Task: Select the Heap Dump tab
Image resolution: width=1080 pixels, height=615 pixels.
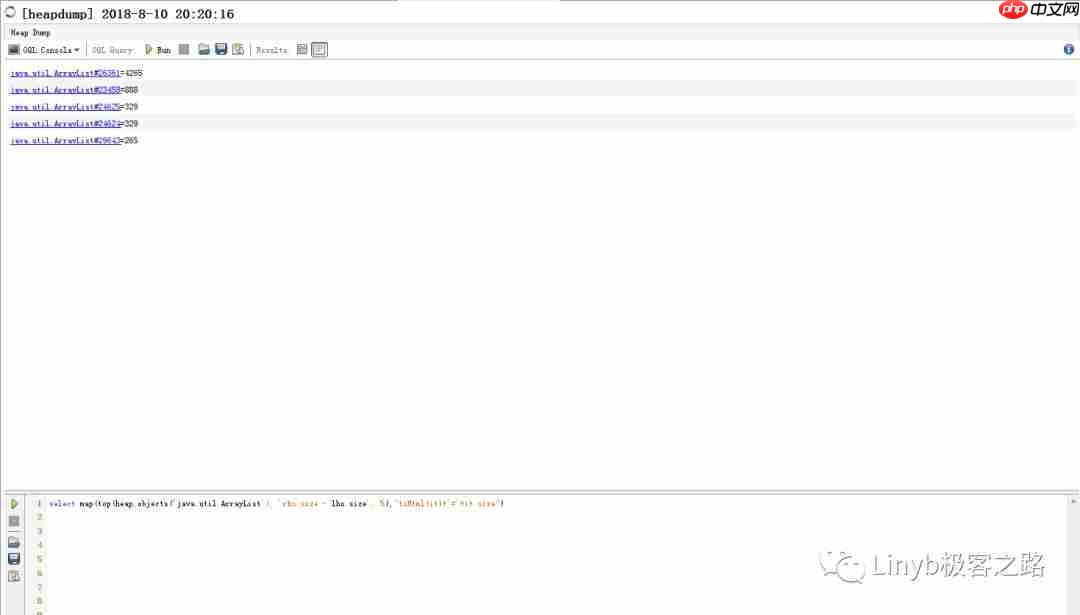Action: [30, 32]
